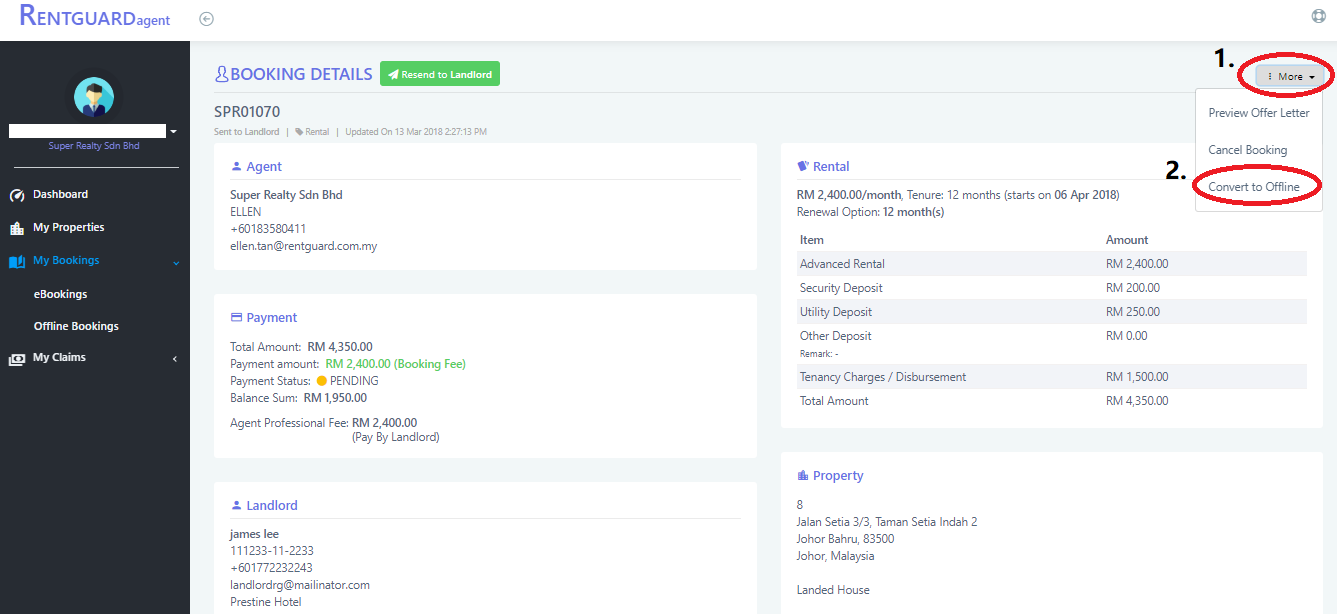The image size is (1337, 614).
Task: Click Total Amount RM 4,350.00 in Payment
Action: tap(340, 347)
